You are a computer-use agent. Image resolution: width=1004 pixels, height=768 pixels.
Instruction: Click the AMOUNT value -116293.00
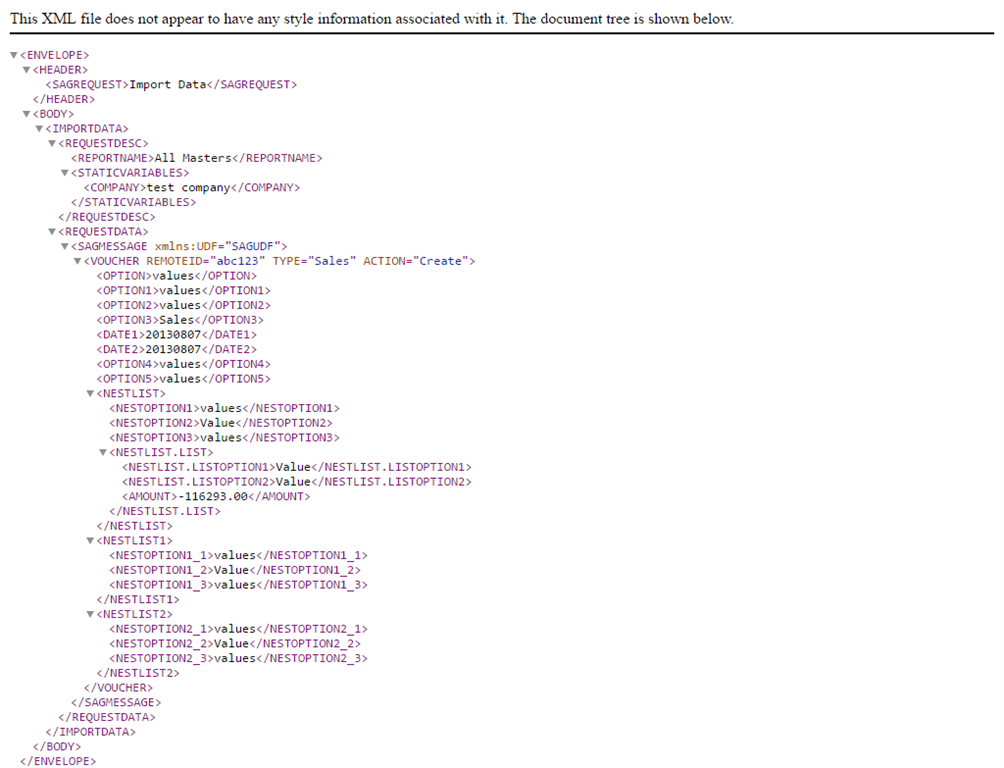(213, 497)
